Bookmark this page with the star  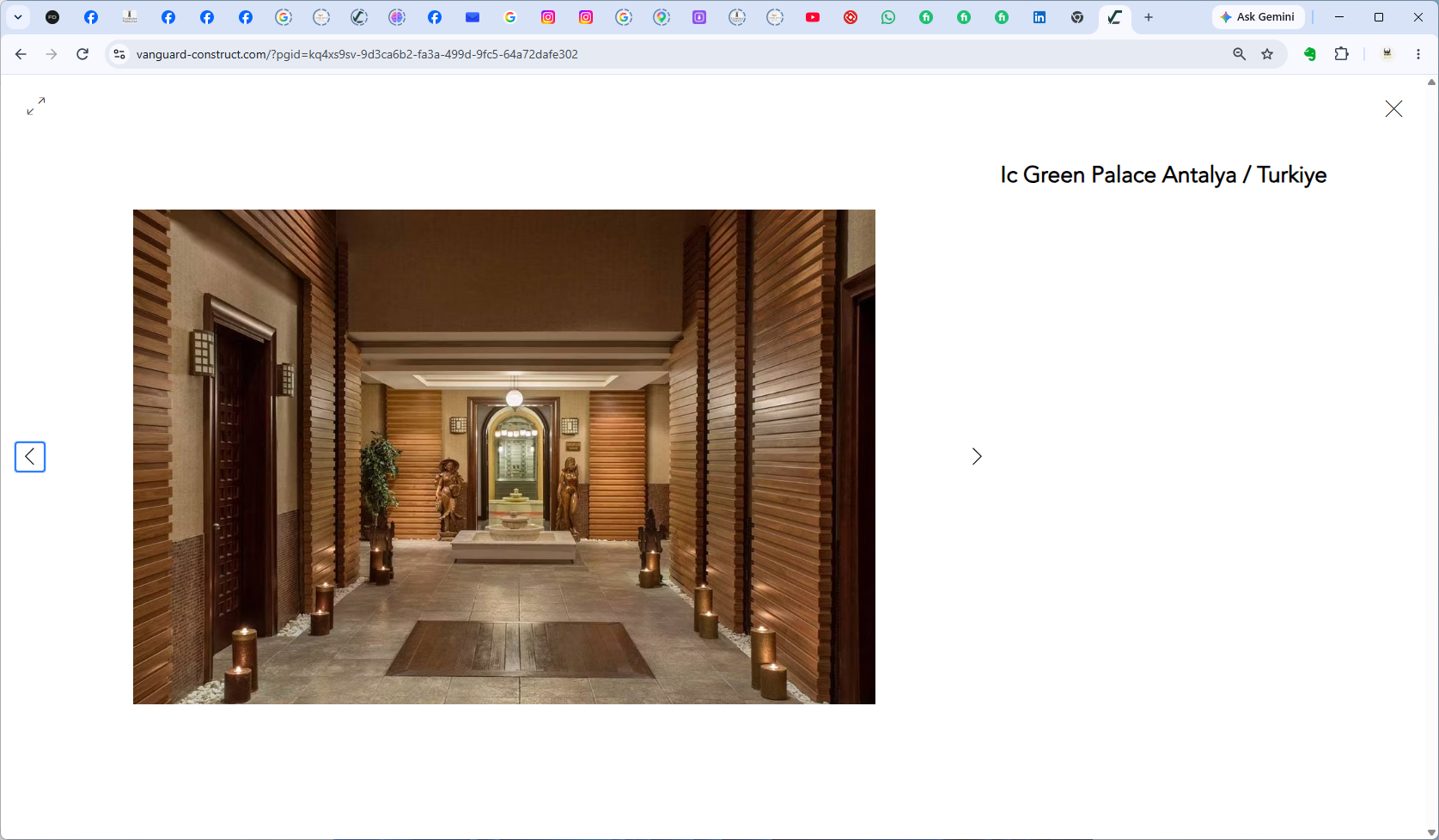[x=1267, y=54]
